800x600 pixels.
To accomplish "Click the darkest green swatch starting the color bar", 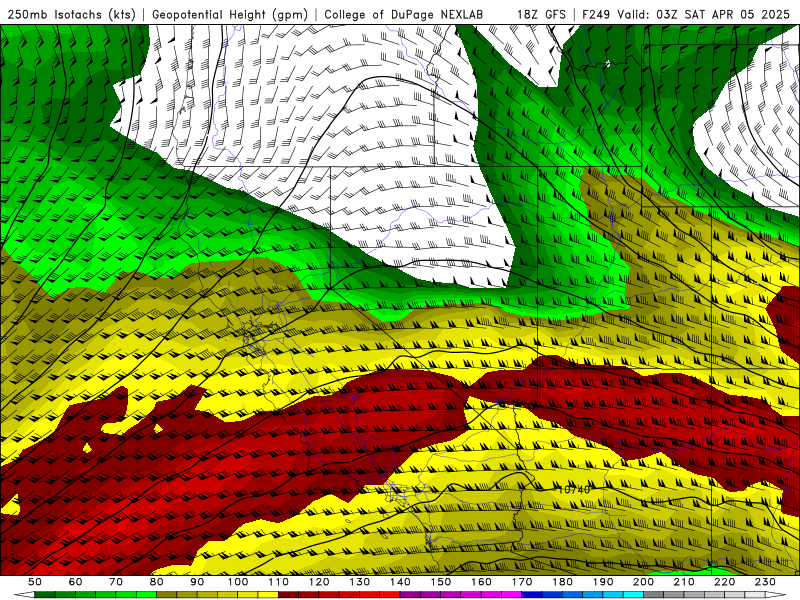I will 45,595.
